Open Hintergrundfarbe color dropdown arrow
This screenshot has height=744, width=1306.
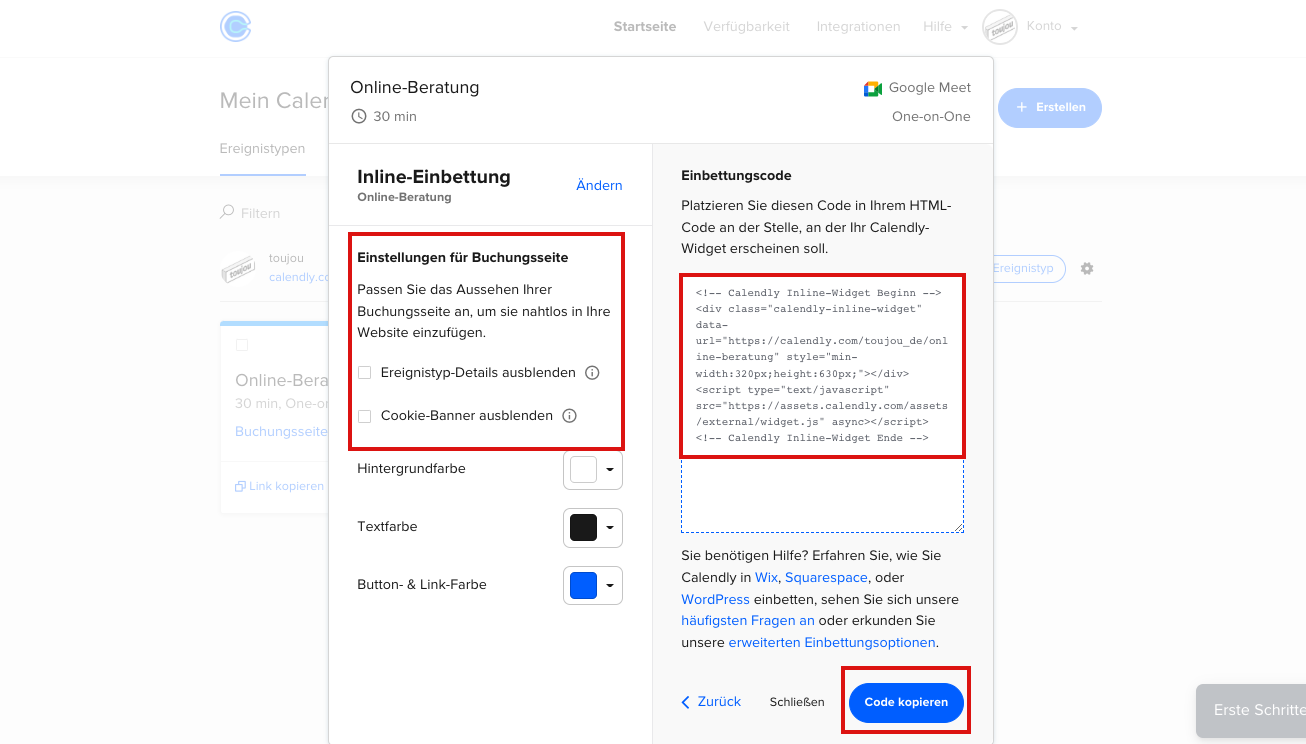coord(610,469)
